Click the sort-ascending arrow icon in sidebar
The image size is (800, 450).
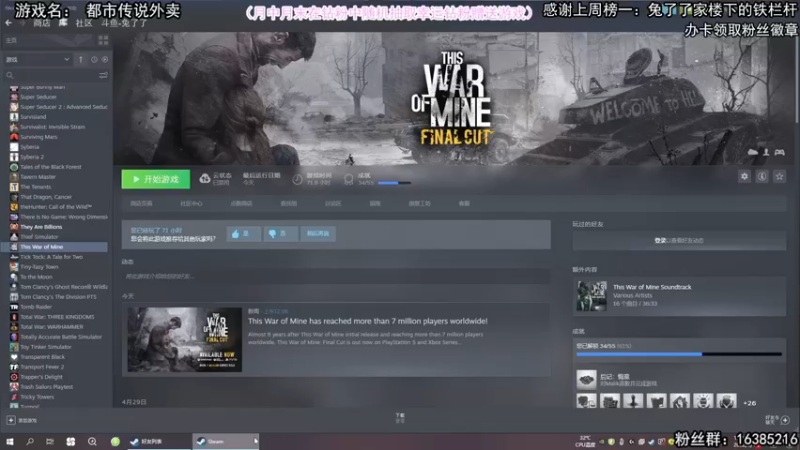[81, 60]
